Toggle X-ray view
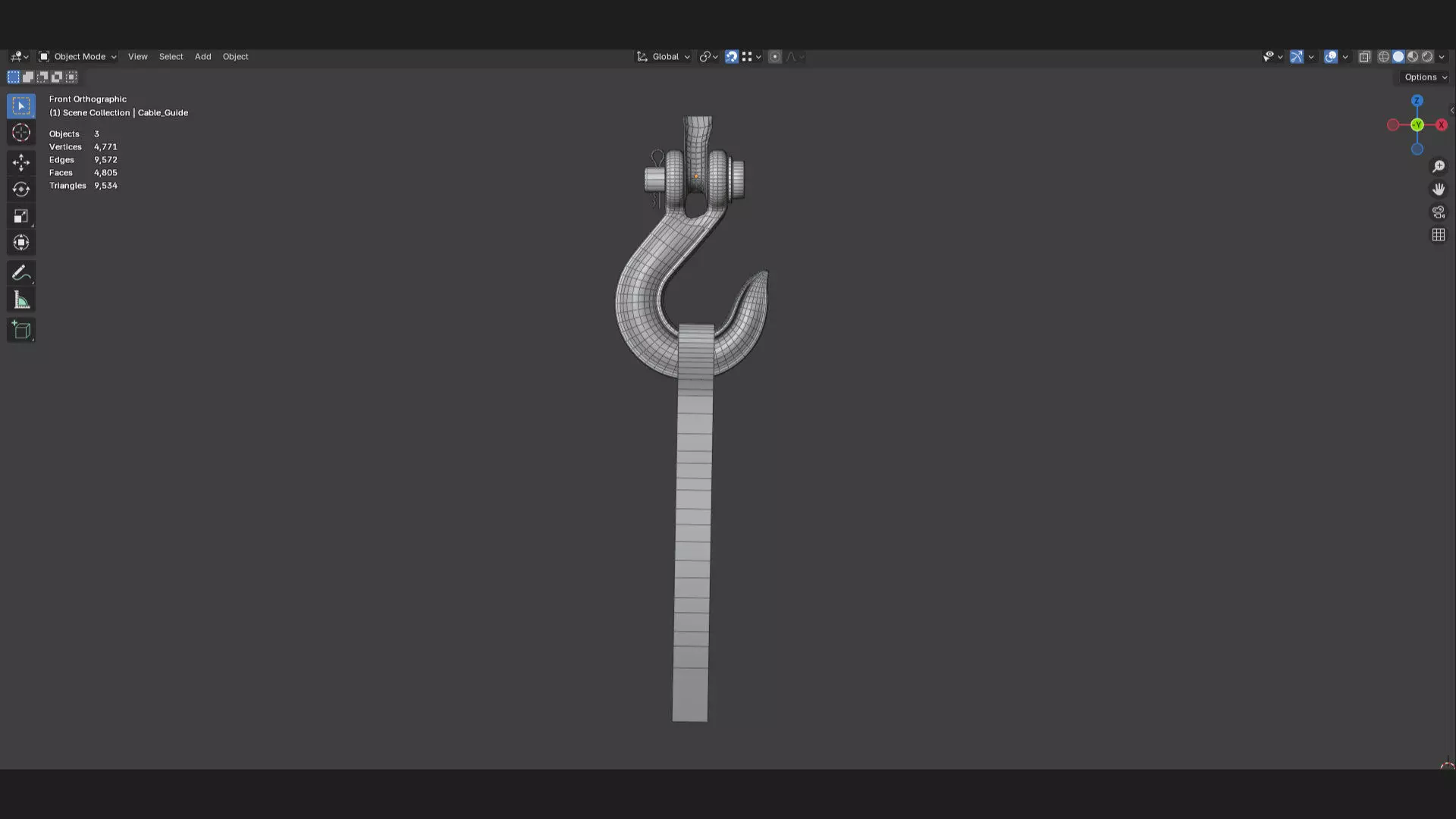Screen dimensions: 1456x819 1364,57
